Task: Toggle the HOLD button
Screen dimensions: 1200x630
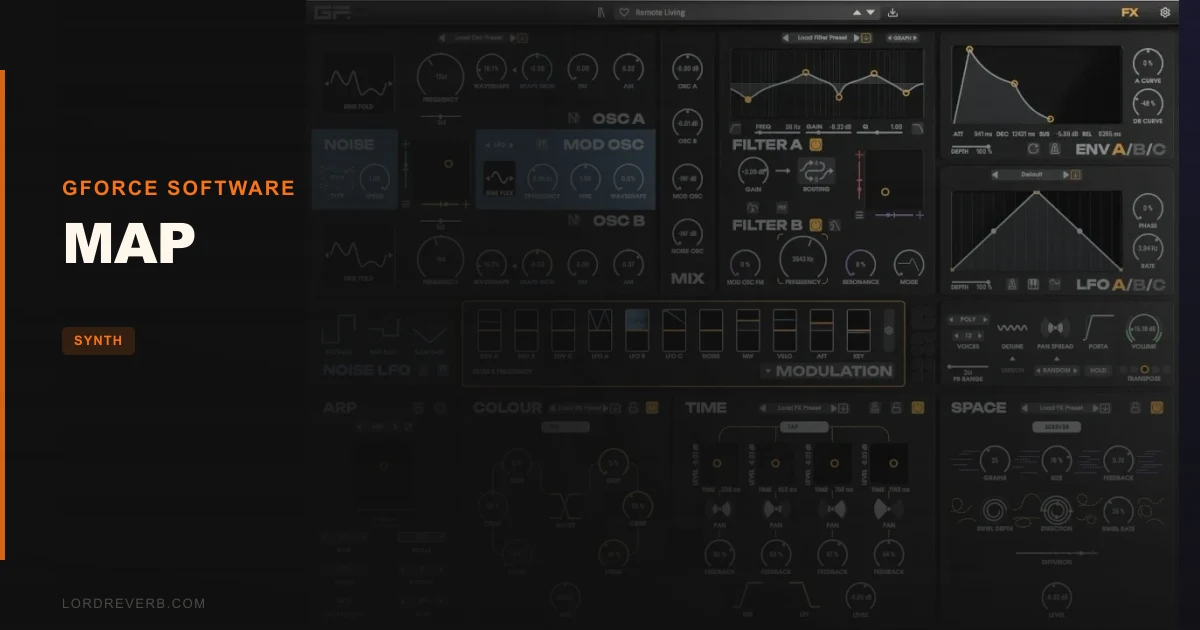Action: click(1099, 370)
